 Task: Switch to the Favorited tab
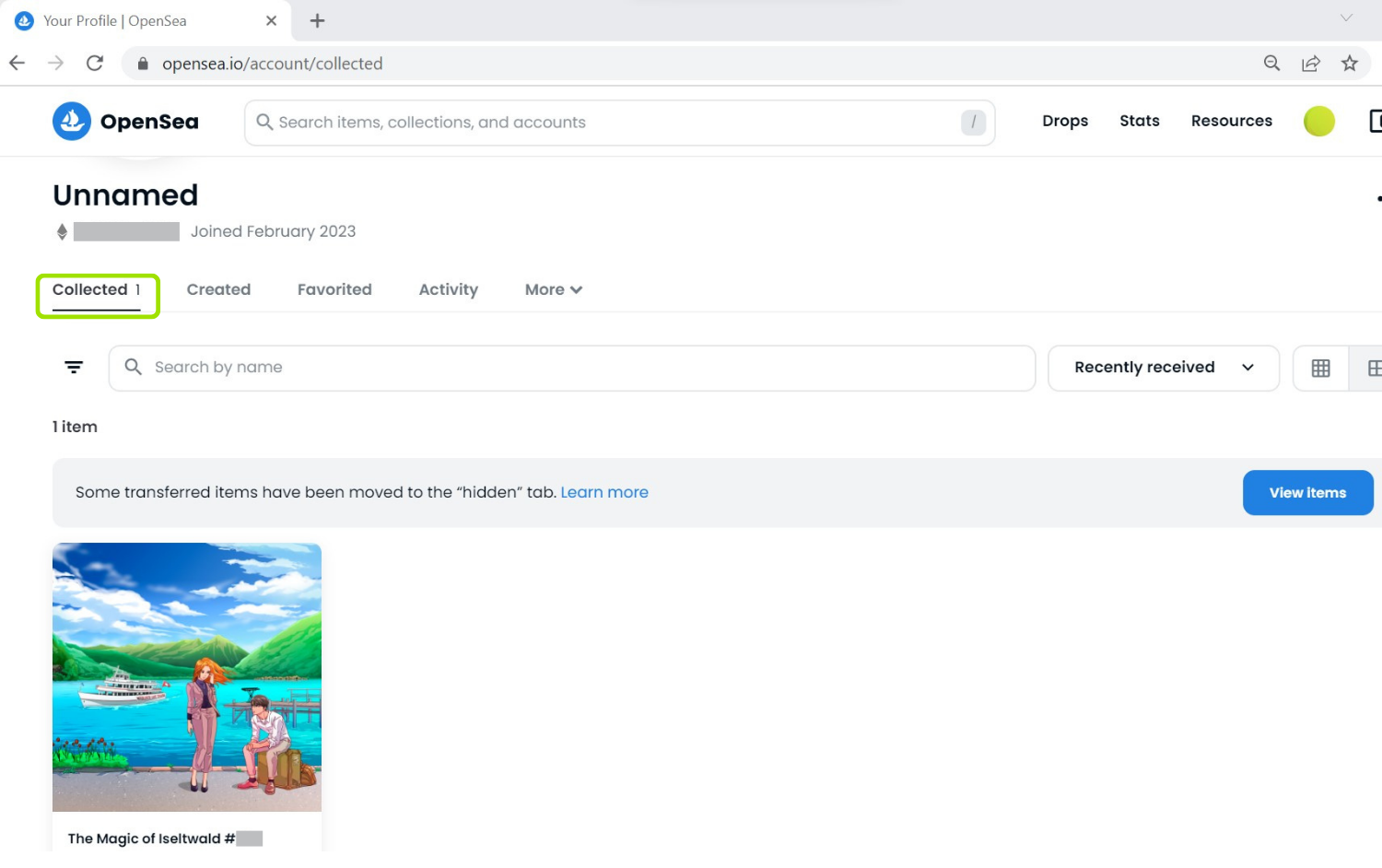pos(334,289)
